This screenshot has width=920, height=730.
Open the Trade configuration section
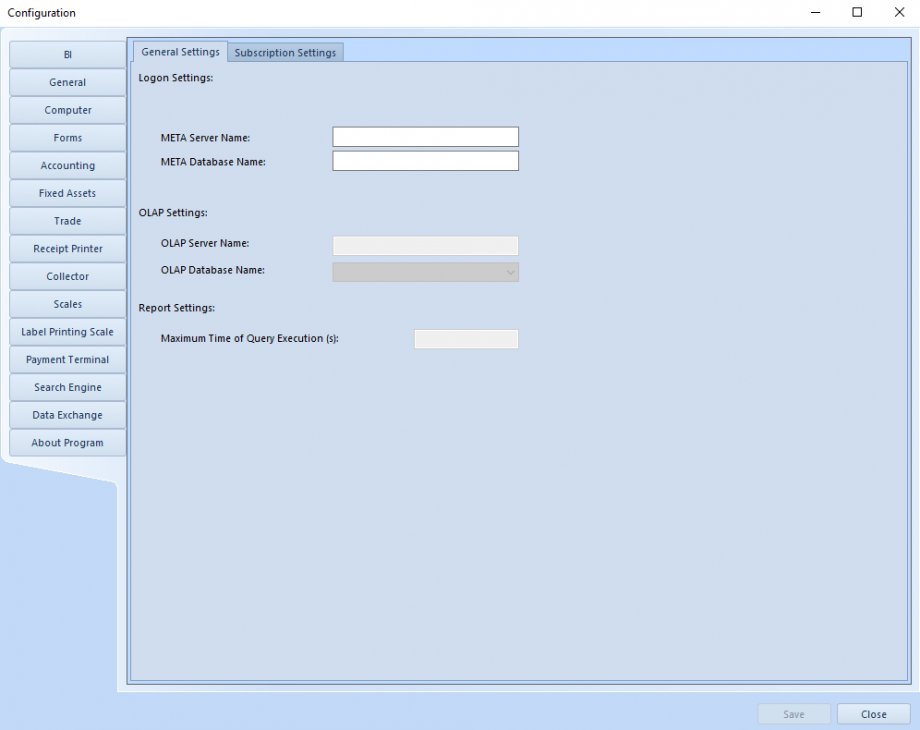[x=67, y=221]
